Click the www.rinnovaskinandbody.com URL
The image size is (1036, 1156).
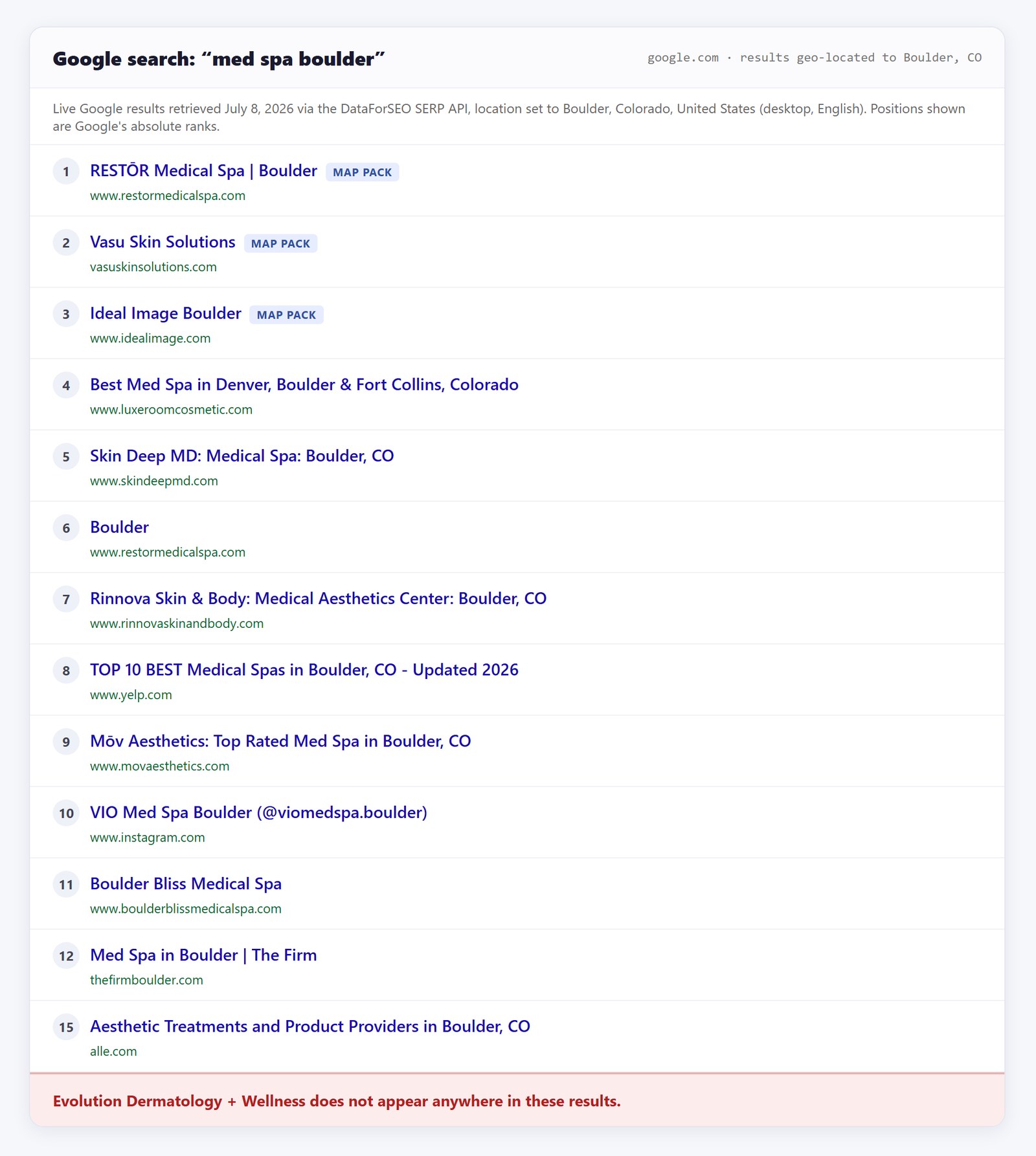tap(177, 623)
